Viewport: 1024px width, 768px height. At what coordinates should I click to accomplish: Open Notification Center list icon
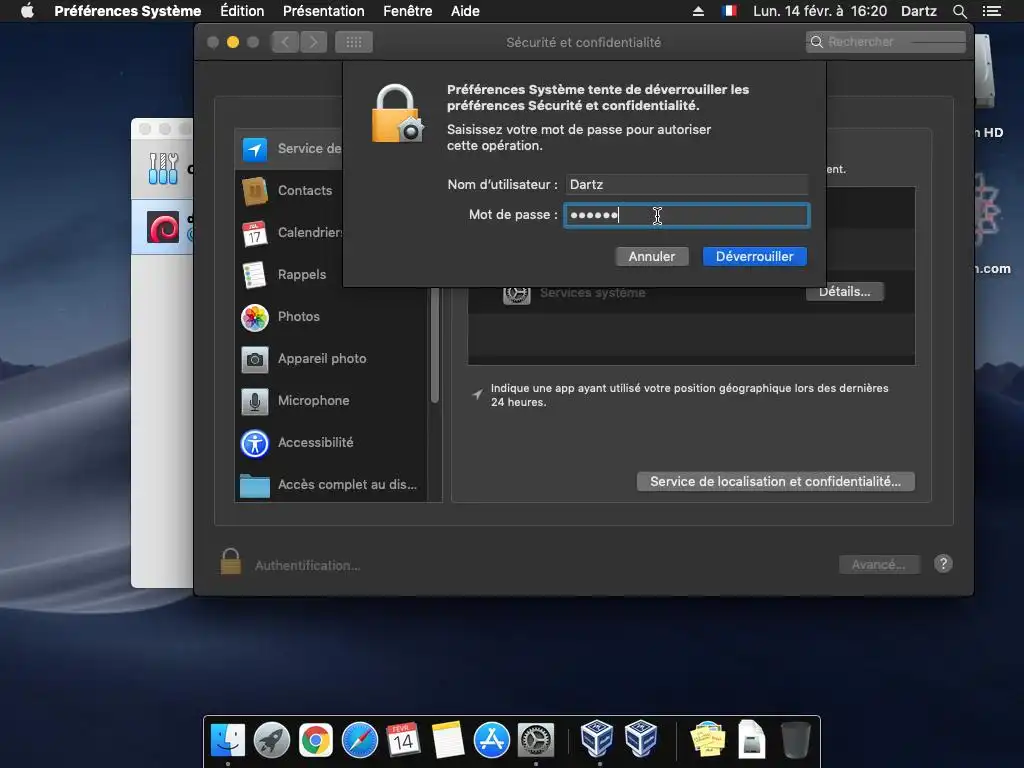tap(991, 11)
